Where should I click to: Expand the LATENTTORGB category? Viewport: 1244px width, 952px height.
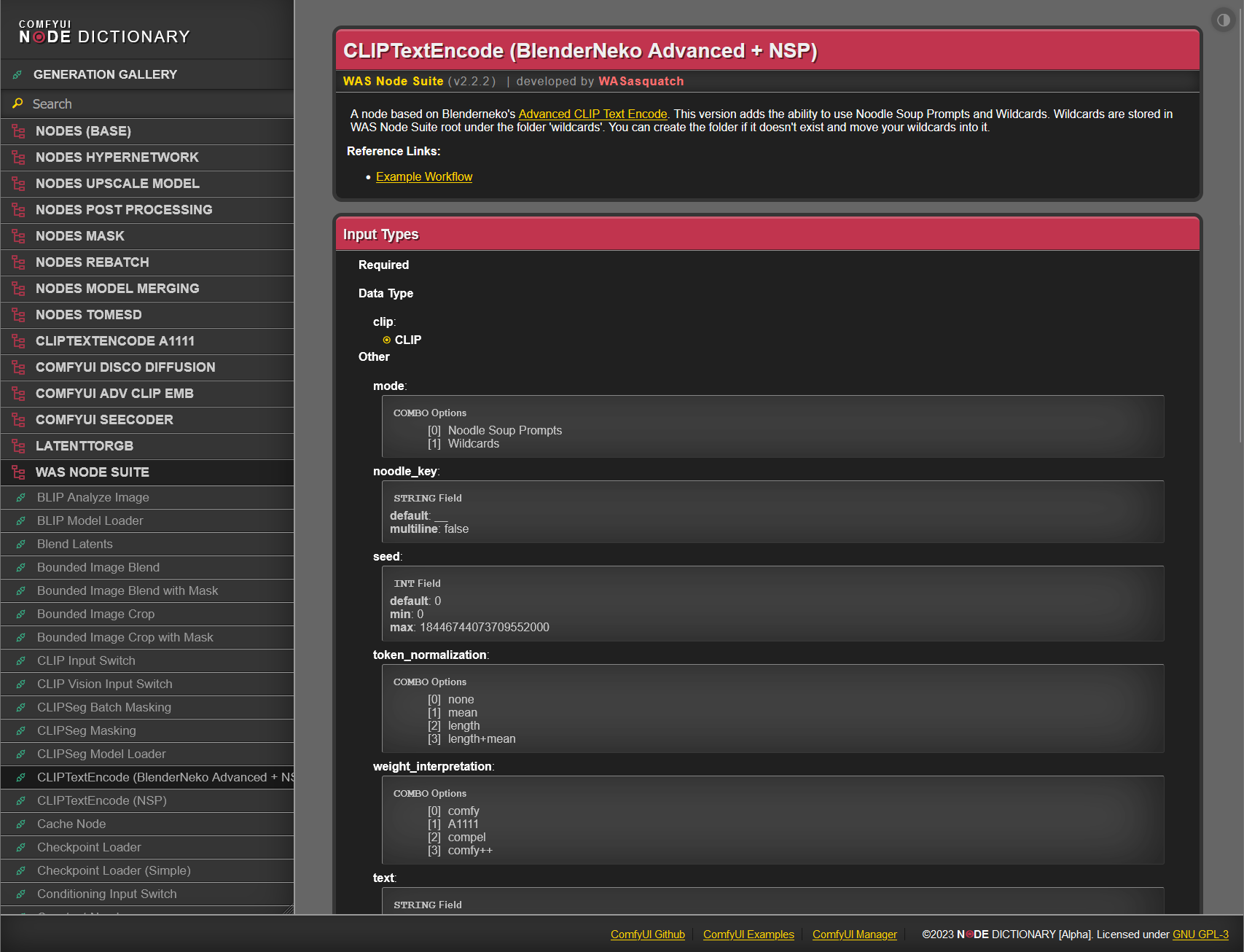point(147,446)
